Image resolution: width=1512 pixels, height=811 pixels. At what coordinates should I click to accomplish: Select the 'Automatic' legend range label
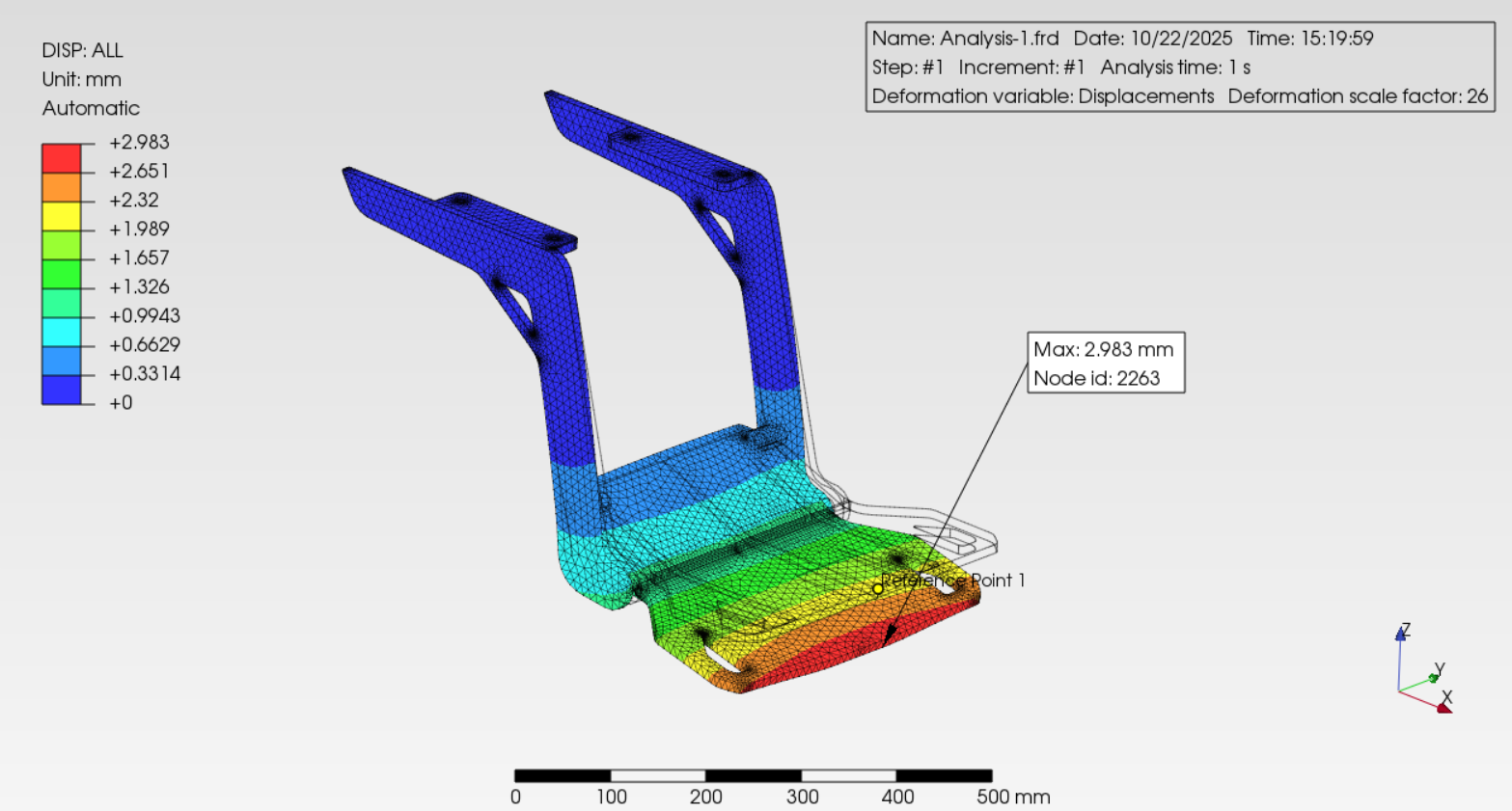(91, 108)
